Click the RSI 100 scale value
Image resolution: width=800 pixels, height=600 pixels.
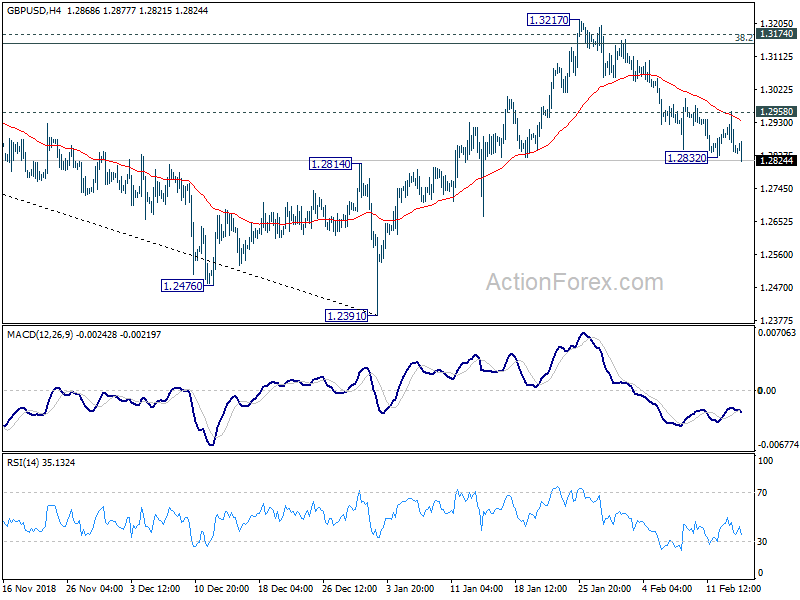click(766, 461)
